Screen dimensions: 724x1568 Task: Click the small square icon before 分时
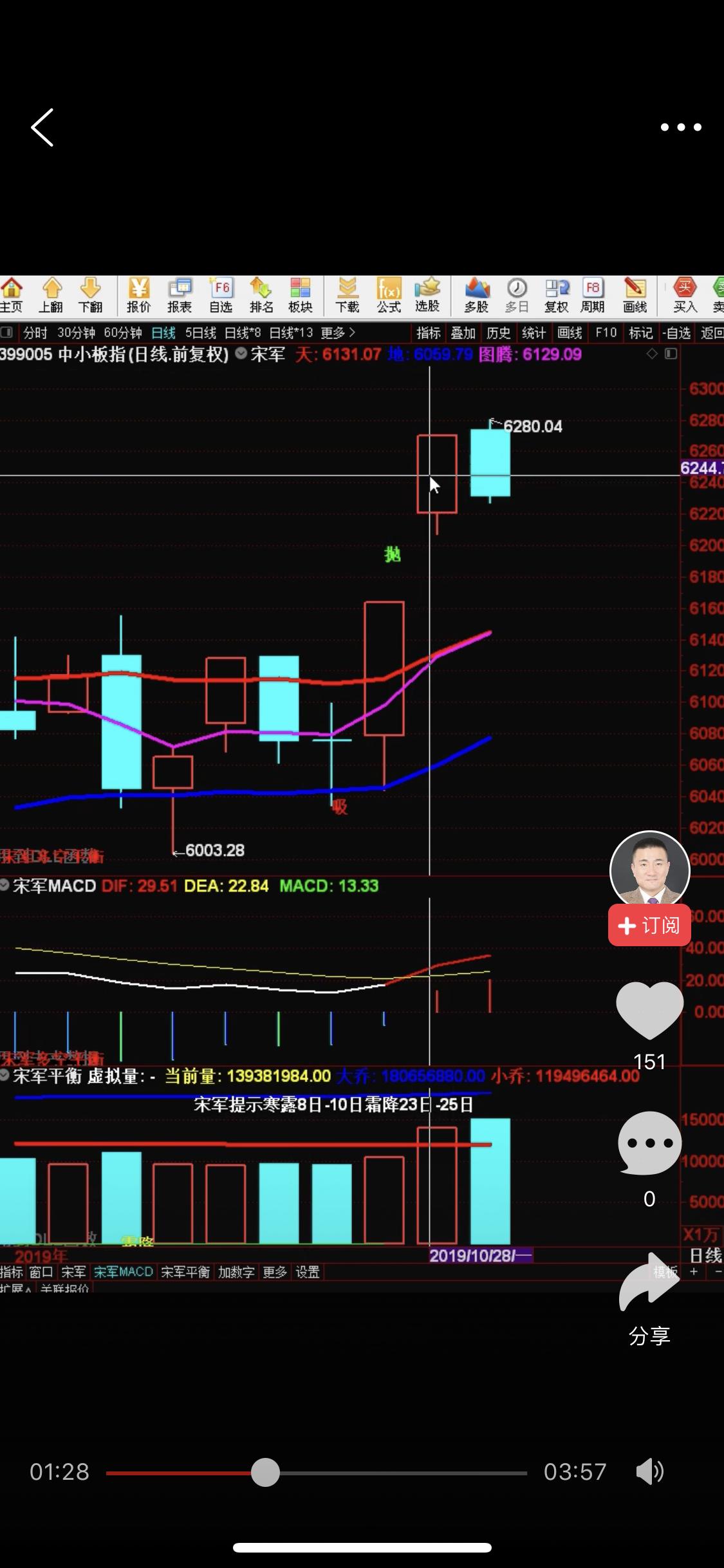tap(7, 333)
